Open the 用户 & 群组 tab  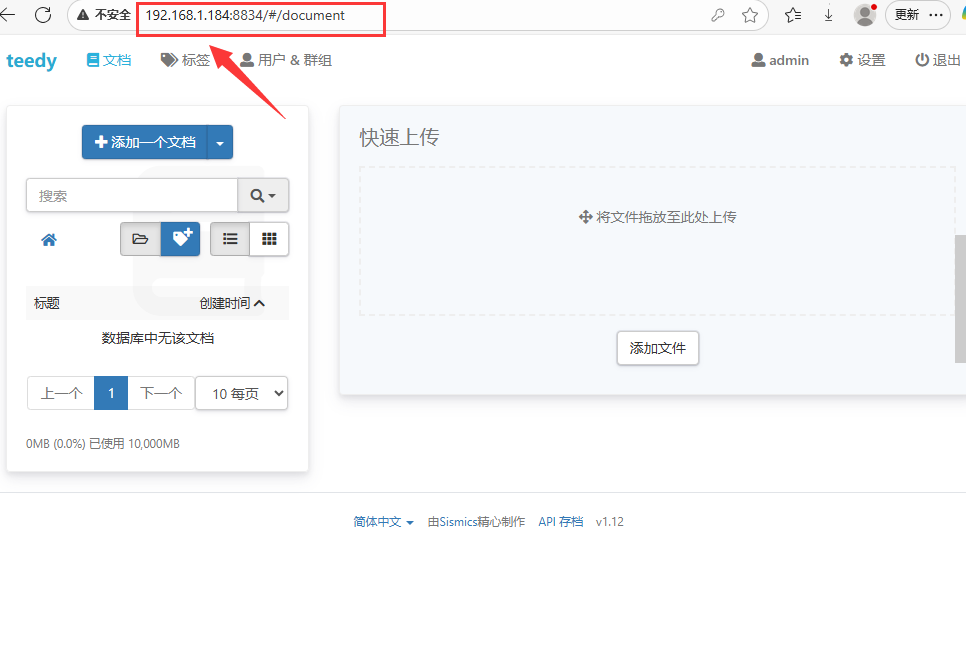(286, 60)
